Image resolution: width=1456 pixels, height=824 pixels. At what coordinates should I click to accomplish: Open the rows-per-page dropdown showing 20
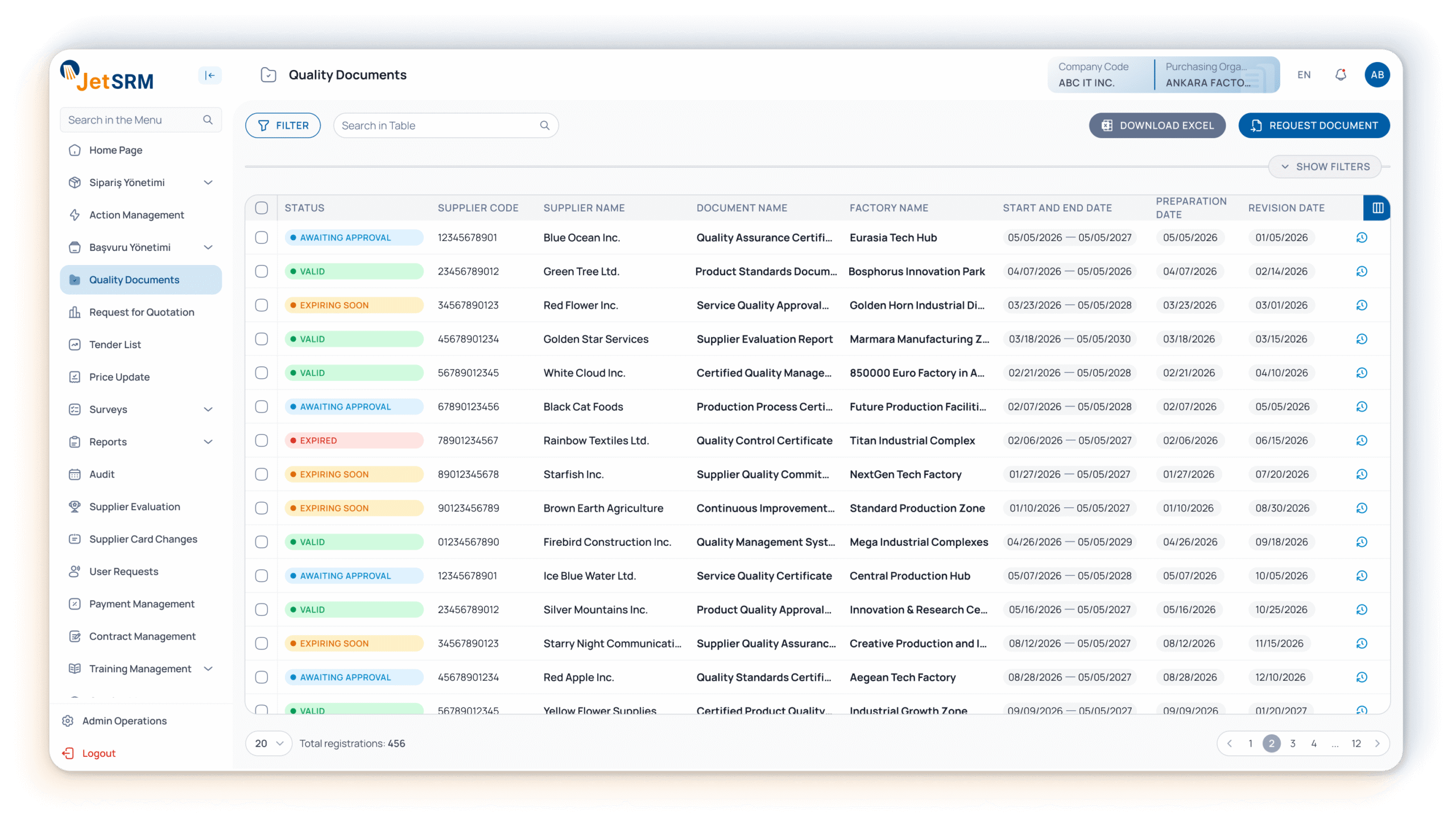pyautogui.click(x=269, y=744)
